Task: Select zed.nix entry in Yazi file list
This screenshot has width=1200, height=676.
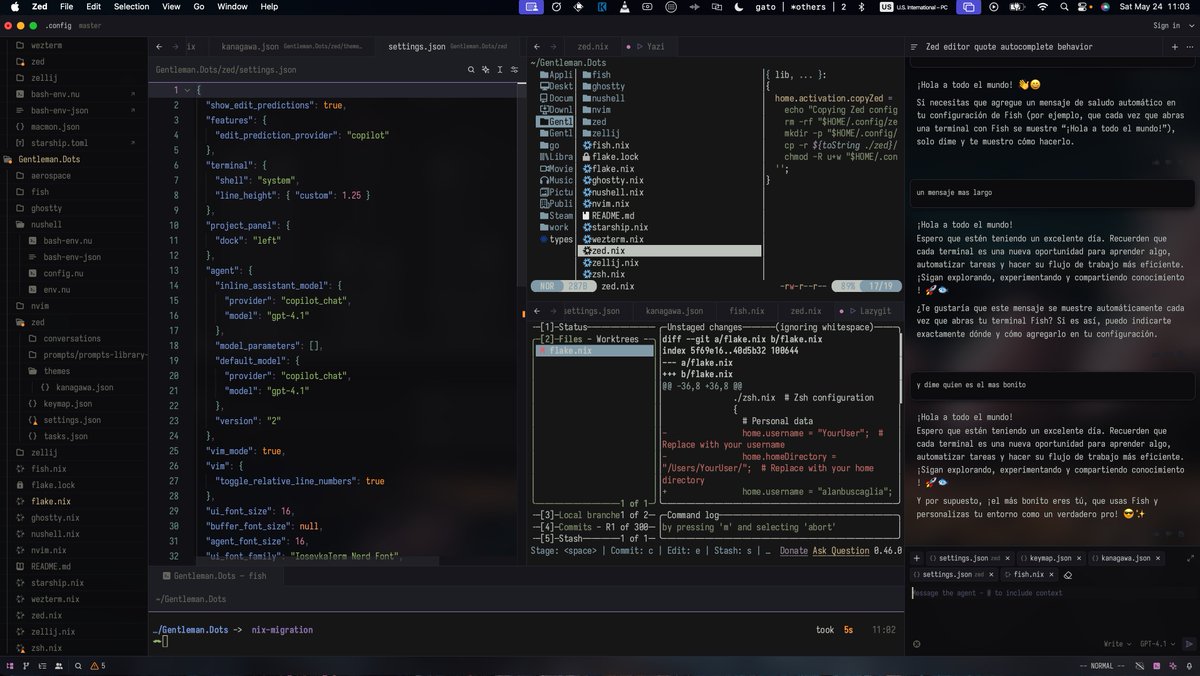Action: [x=671, y=251]
